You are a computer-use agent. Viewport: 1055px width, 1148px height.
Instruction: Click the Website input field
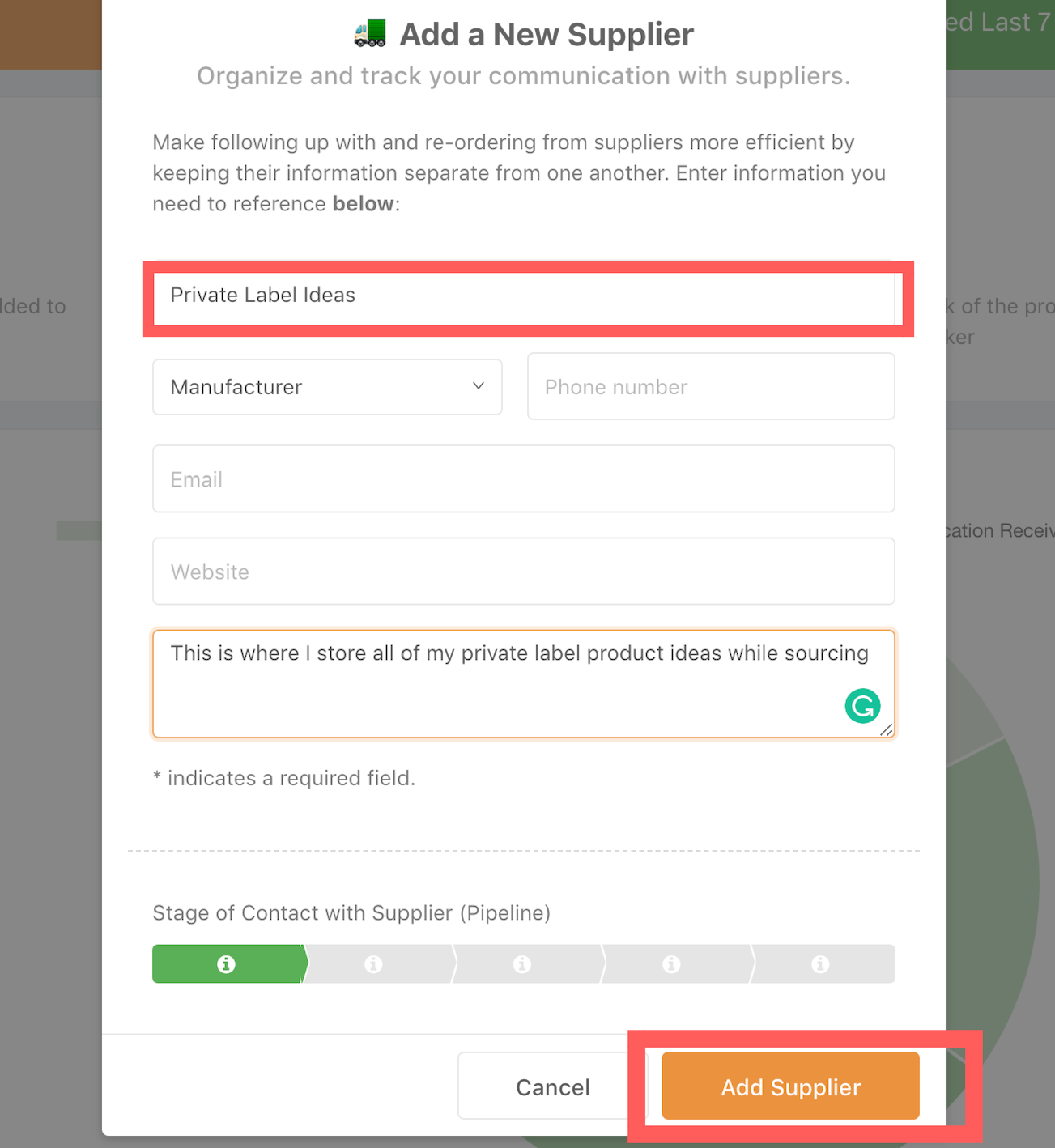523,572
